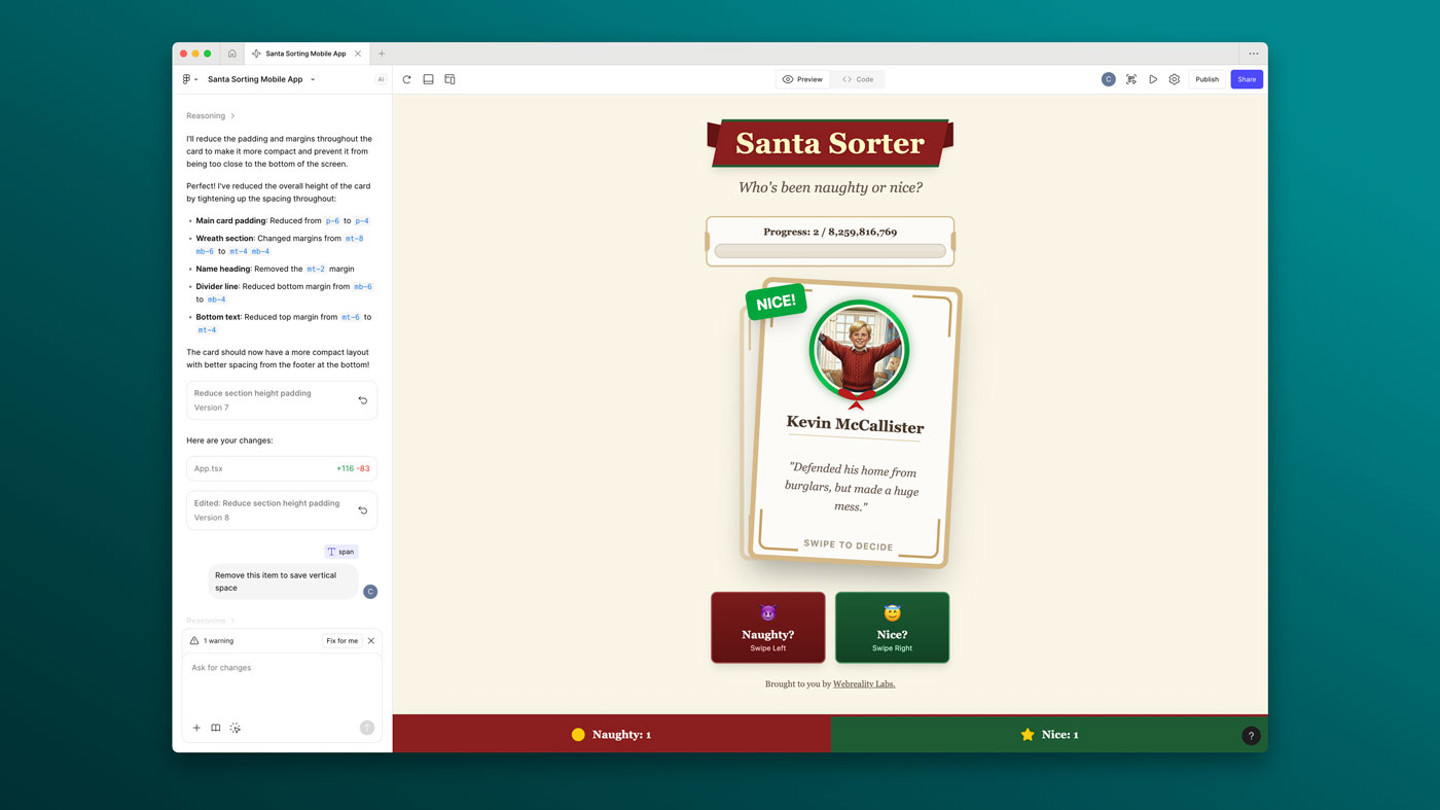This screenshot has height=810, width=1440.
Task: Open settings via the gear icon
Action: 1174,79
